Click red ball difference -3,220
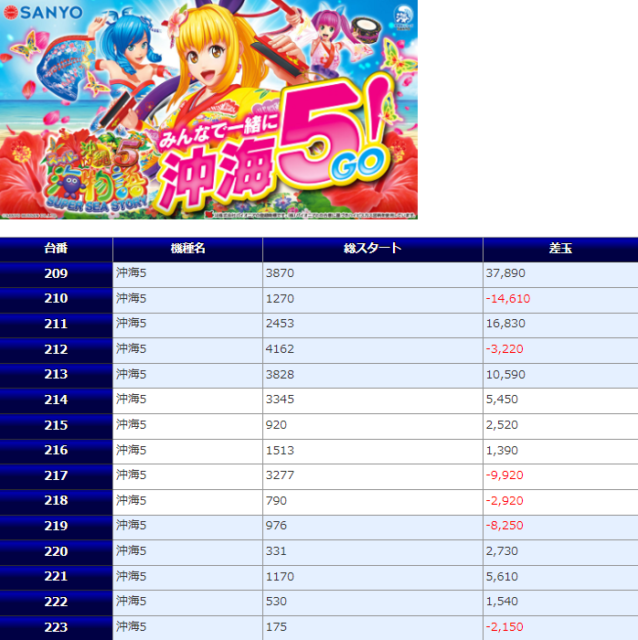Viewport: 638px width, 640px height. click(x=505, y=349)
